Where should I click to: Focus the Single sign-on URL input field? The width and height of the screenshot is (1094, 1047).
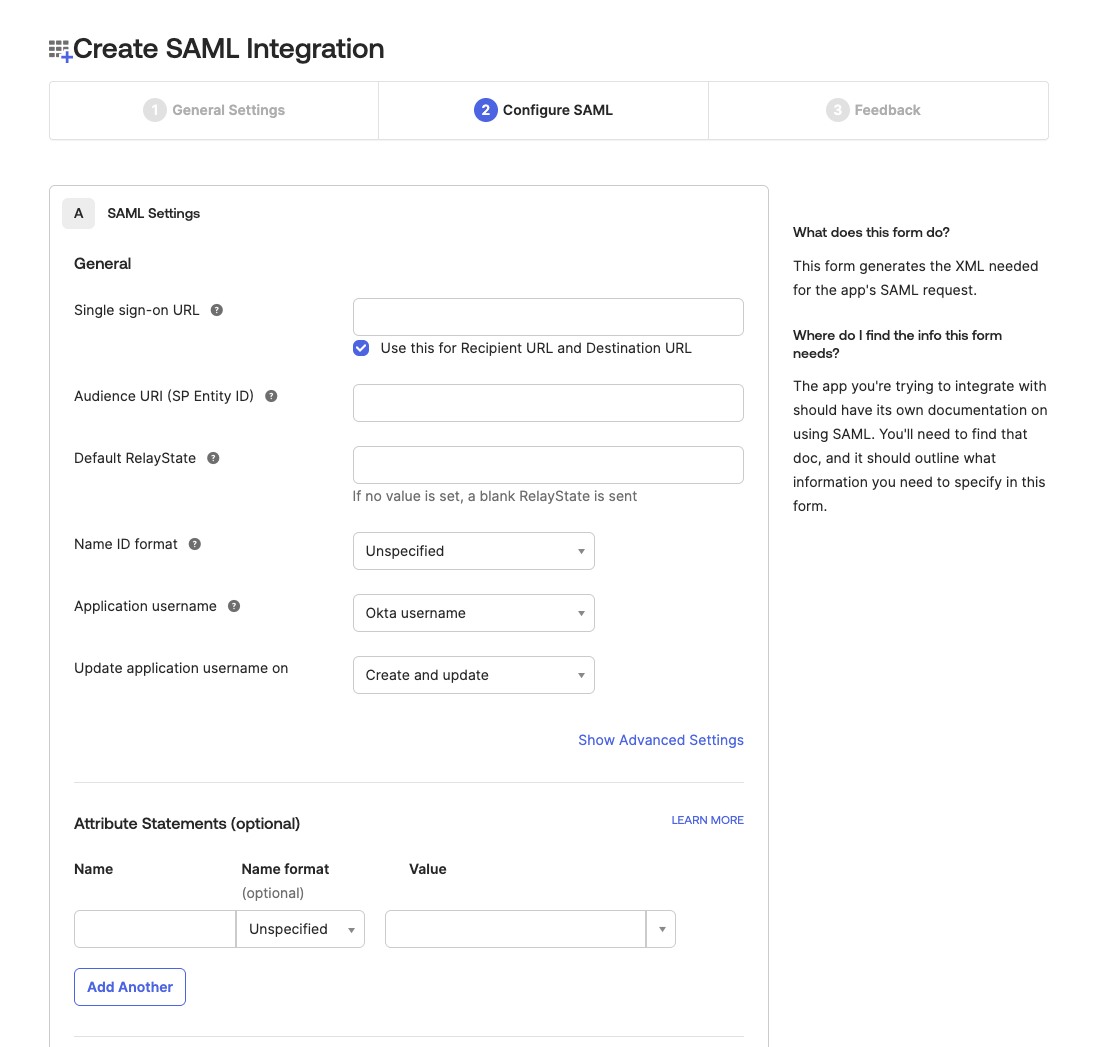pos(548,317)
